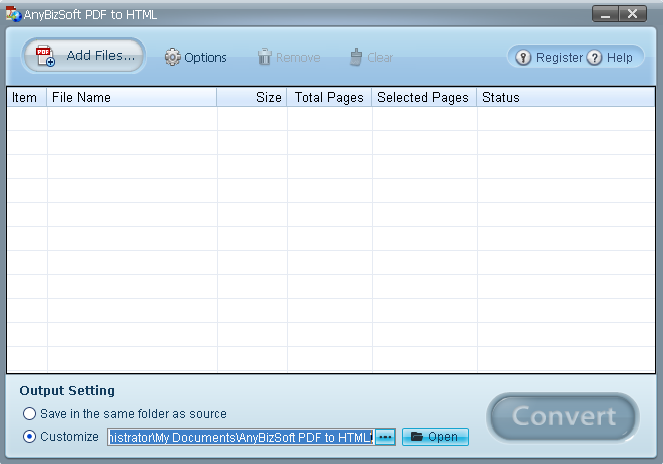Click the browse ellipsis button
Viewport: 663px width, 464px height.
pyautogui.click(x=385, y=437)
